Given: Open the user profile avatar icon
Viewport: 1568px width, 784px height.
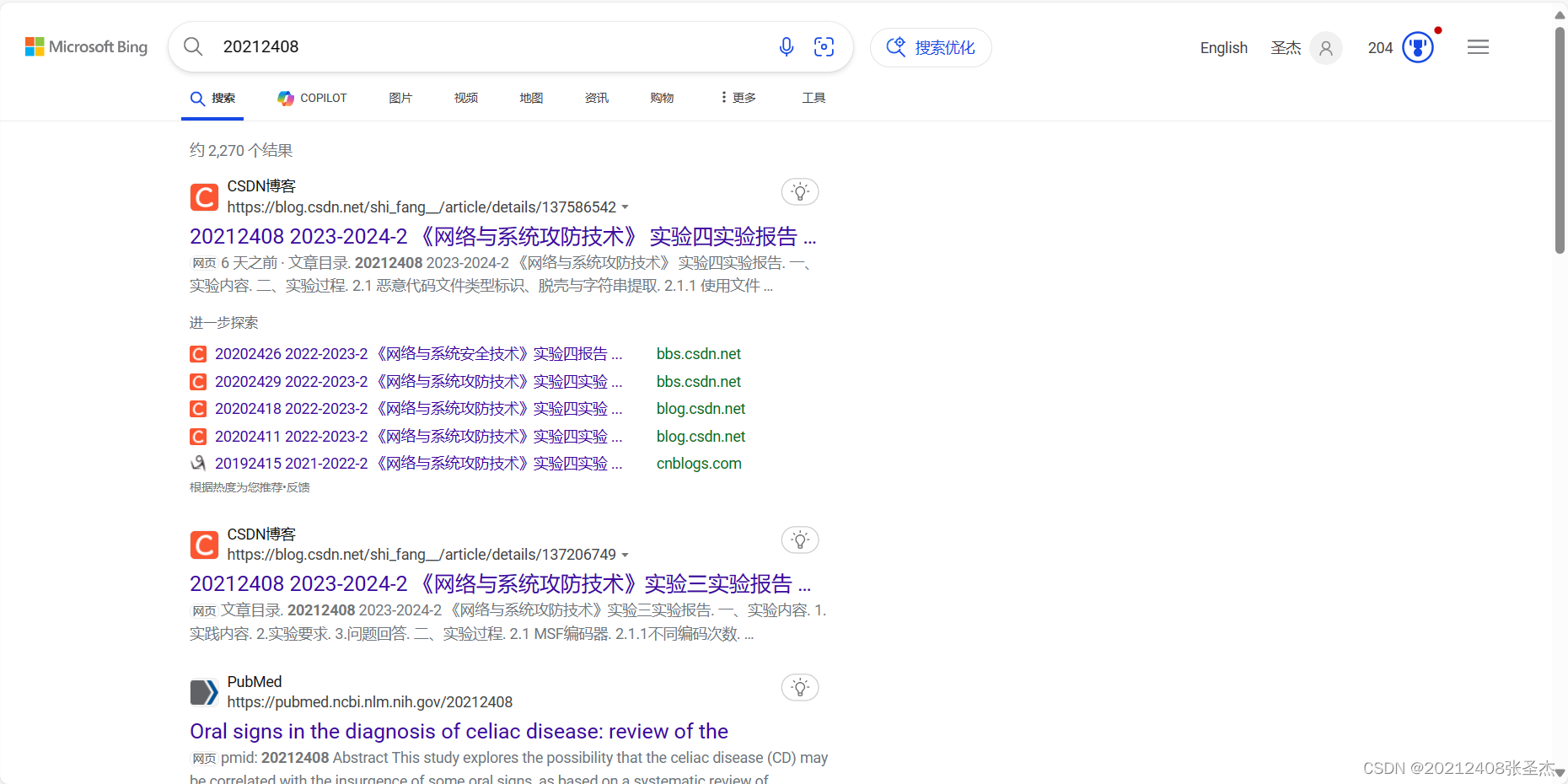Looking at the screenshot, I should coord(1326,48).
